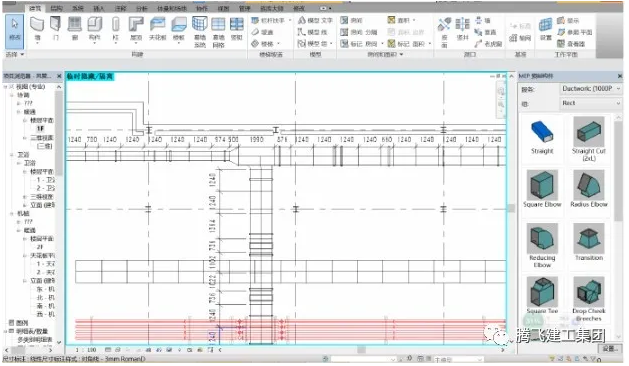The height and width of the screenshot is (366, 629).
Task: Expand the Room & Area panel title
Action: pos(385,54)
